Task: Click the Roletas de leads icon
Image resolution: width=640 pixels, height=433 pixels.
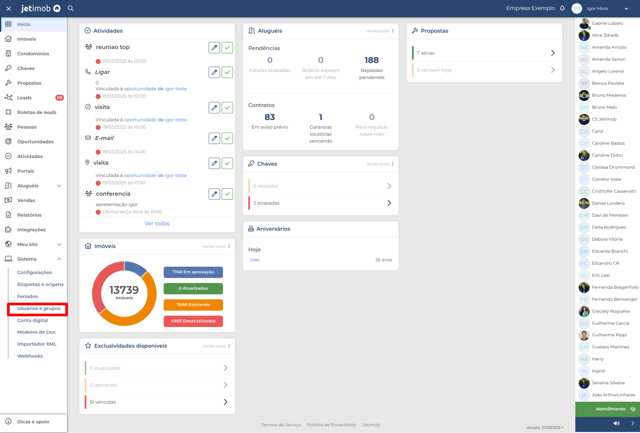Action: pos(8,112)
